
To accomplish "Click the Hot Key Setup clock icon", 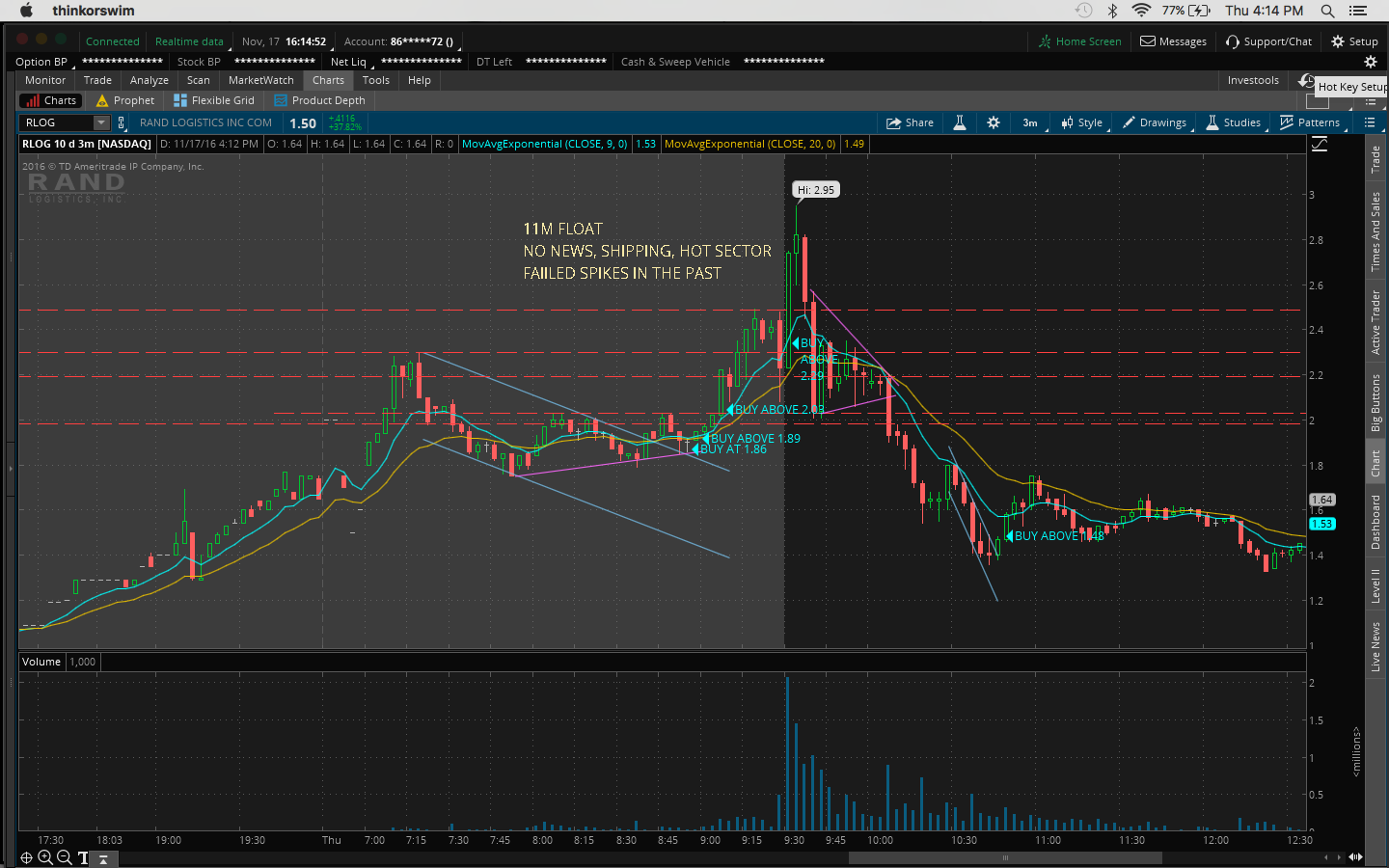I will (1306, 80).
